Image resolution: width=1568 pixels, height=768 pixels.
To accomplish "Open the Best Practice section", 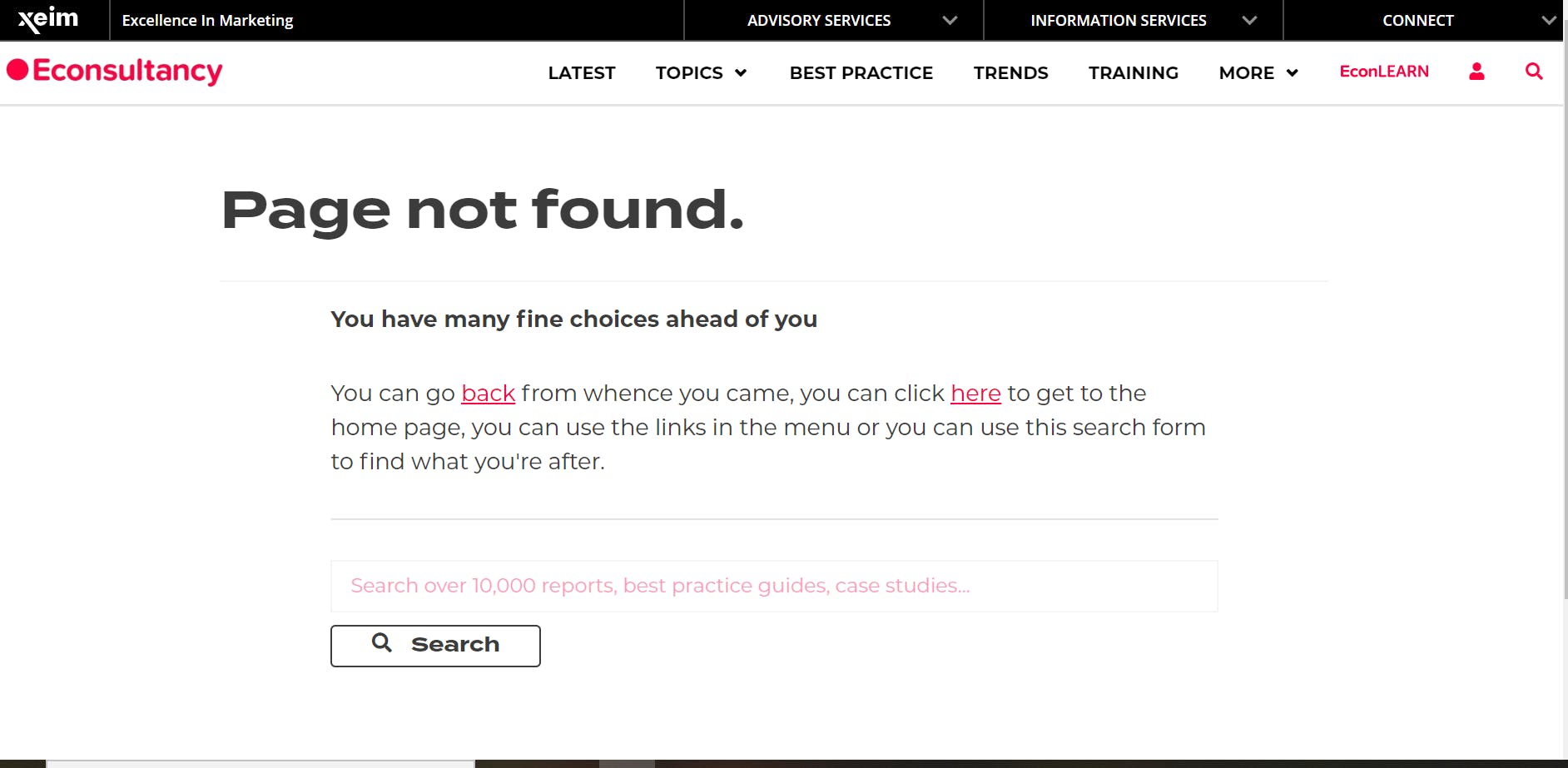I will (861, 73).
